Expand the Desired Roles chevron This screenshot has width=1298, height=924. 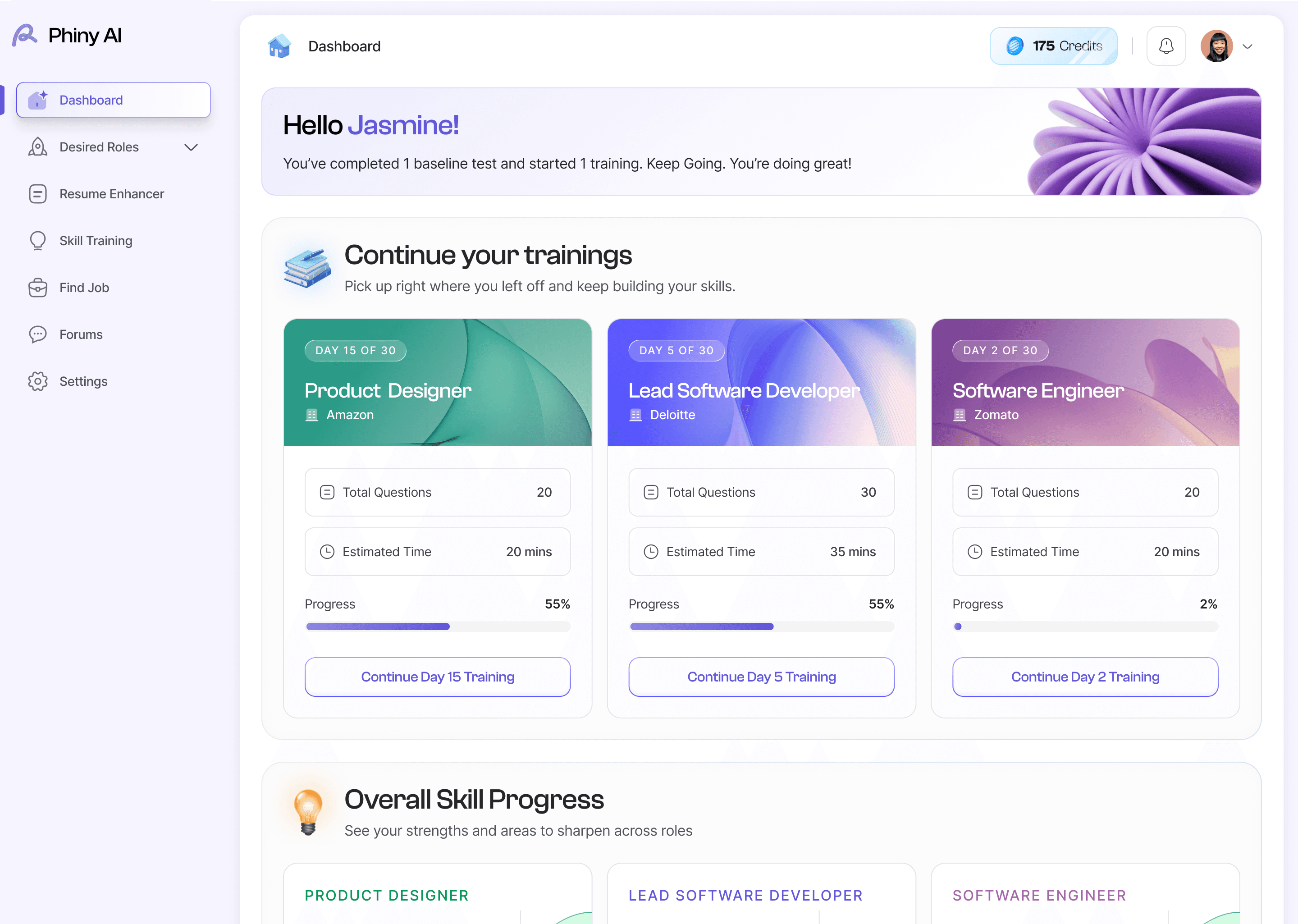pyautogui.click(x=191, y=147)
